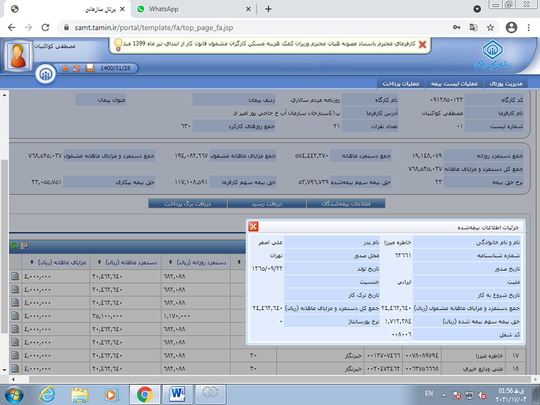540x405 pixels.
Task: Open File Explorer from taskbar
Action: point(80,395)
